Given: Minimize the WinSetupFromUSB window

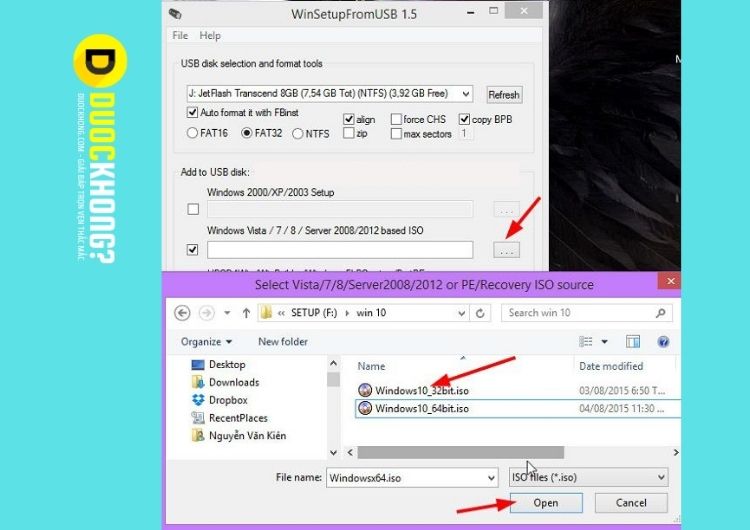Looking at the screenshot, I should pyautogui.click(x=471, y=11).
